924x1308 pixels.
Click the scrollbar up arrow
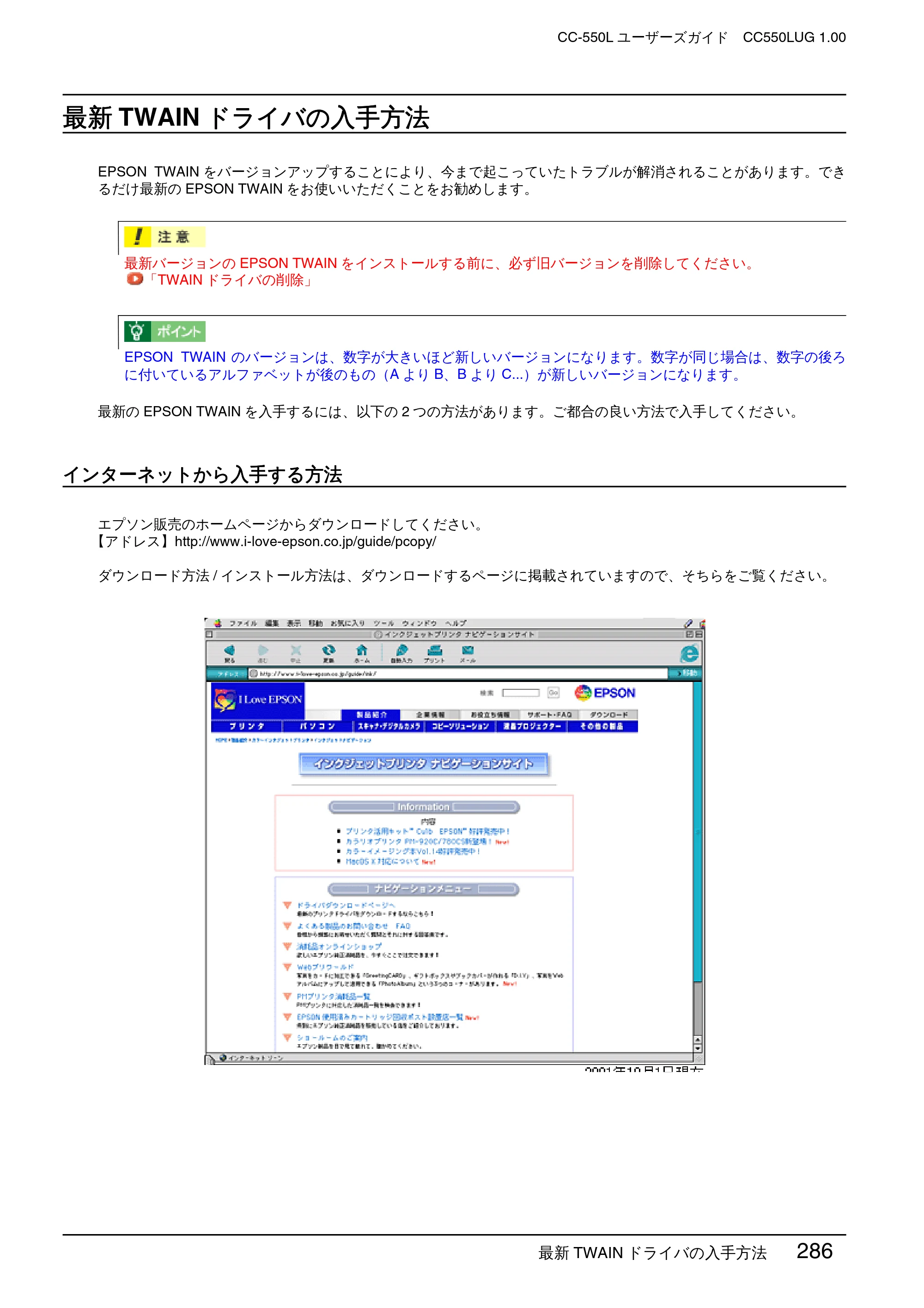pyautogui.click(x=697, y=1040)
